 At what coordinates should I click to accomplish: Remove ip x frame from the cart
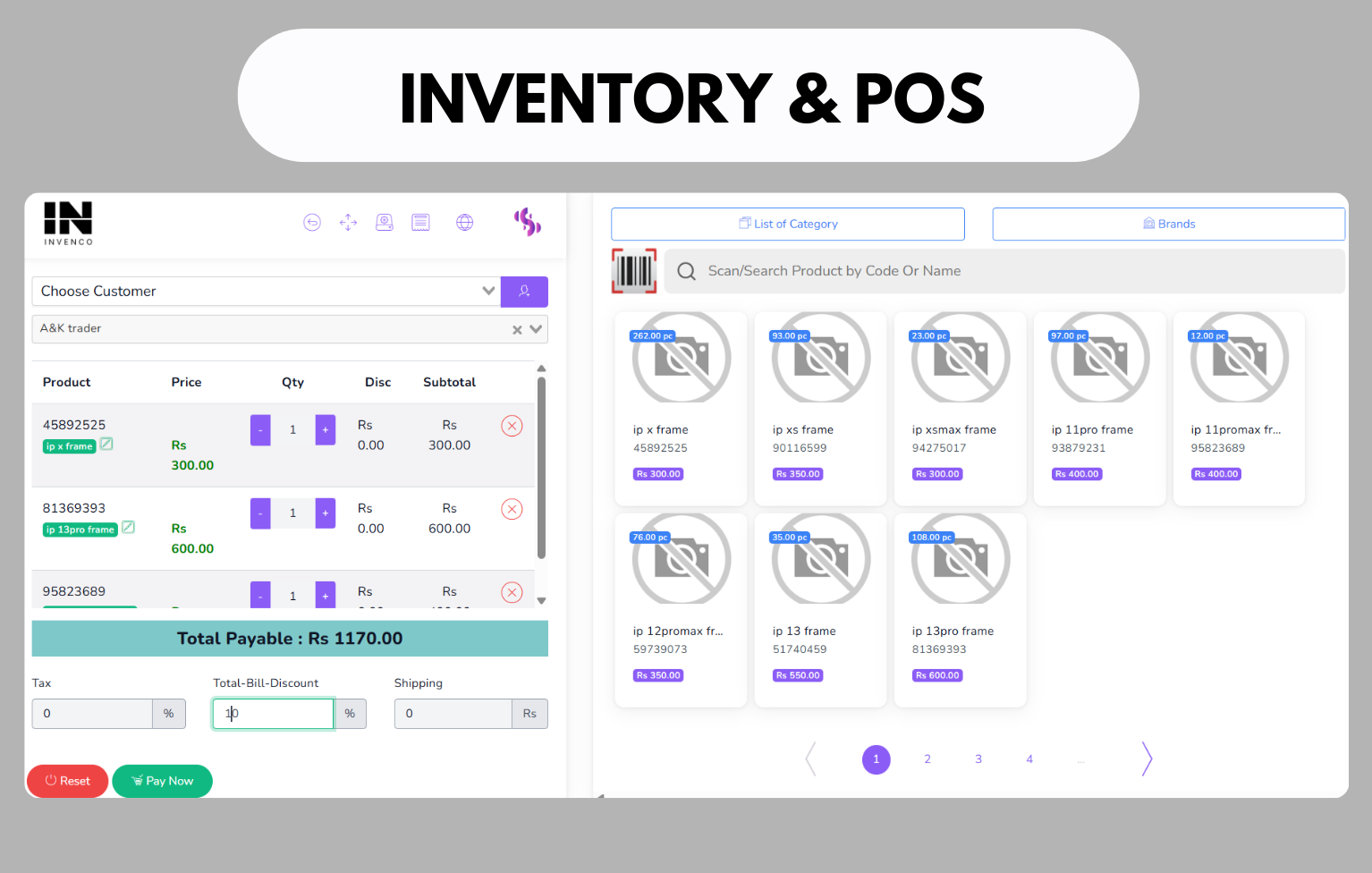(x=512, y=426)
